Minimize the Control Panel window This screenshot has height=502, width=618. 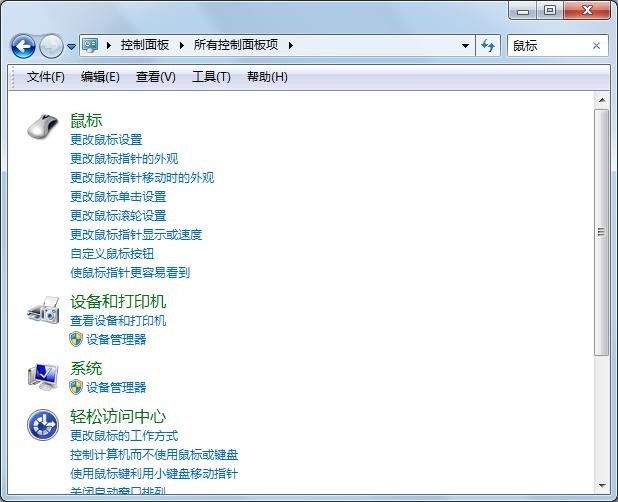pyautogui.click(x=523, y=11)
